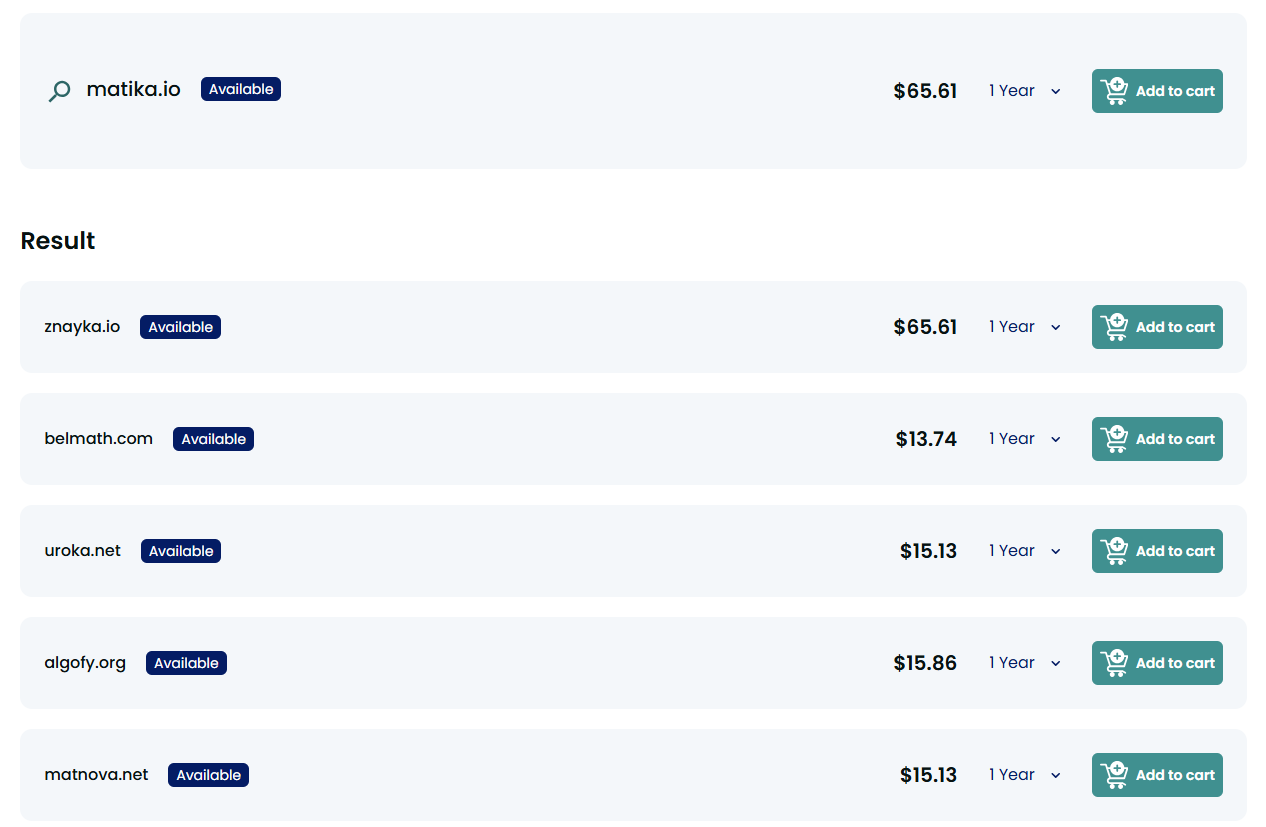Expand registration period for znayka.io
This screenshot has width=1266, height=827.
pos(1024,327)
